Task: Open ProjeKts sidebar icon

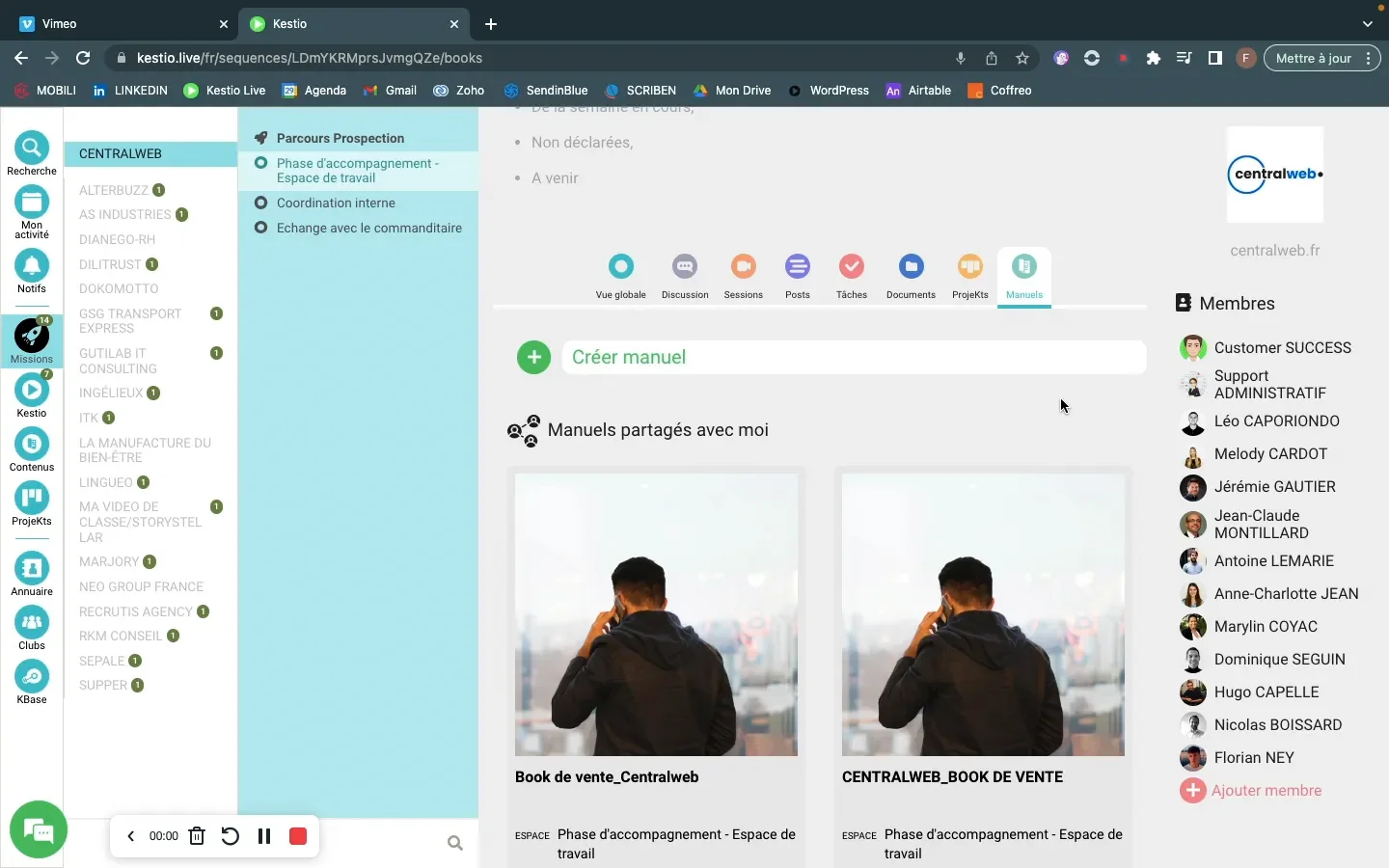Action: [32, 498]
